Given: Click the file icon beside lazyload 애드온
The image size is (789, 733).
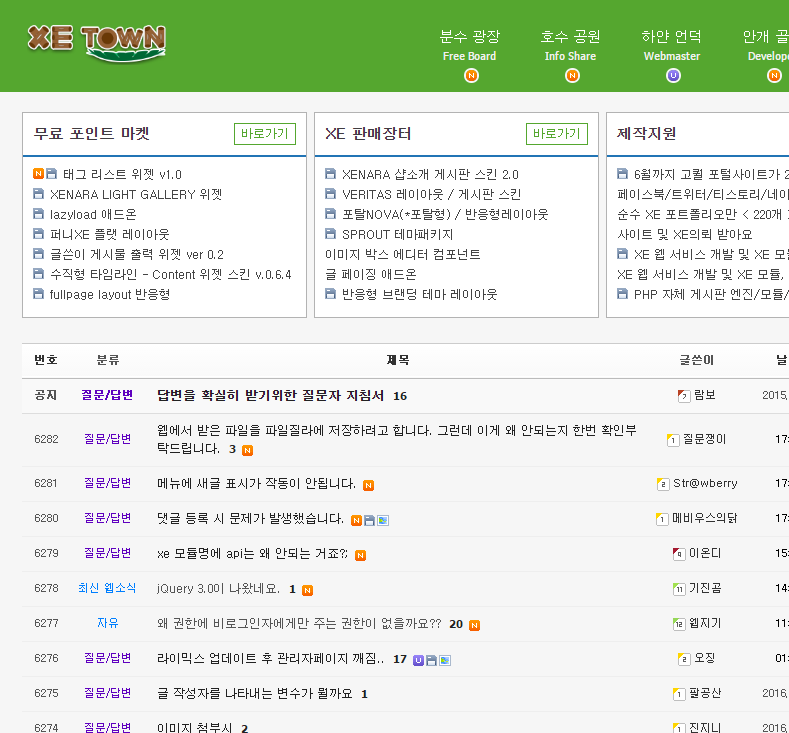Looking at the screenshot, I should tap(38, 214).
